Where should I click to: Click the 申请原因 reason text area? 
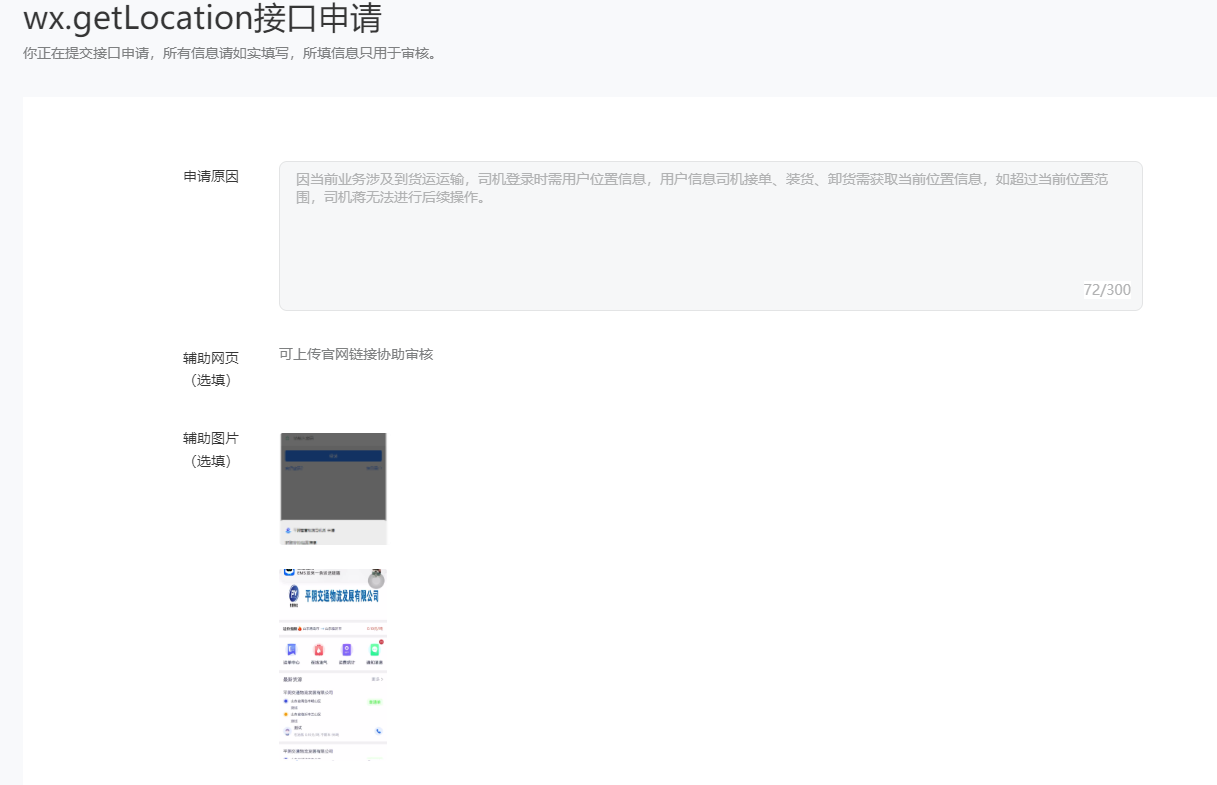point(710,236)
